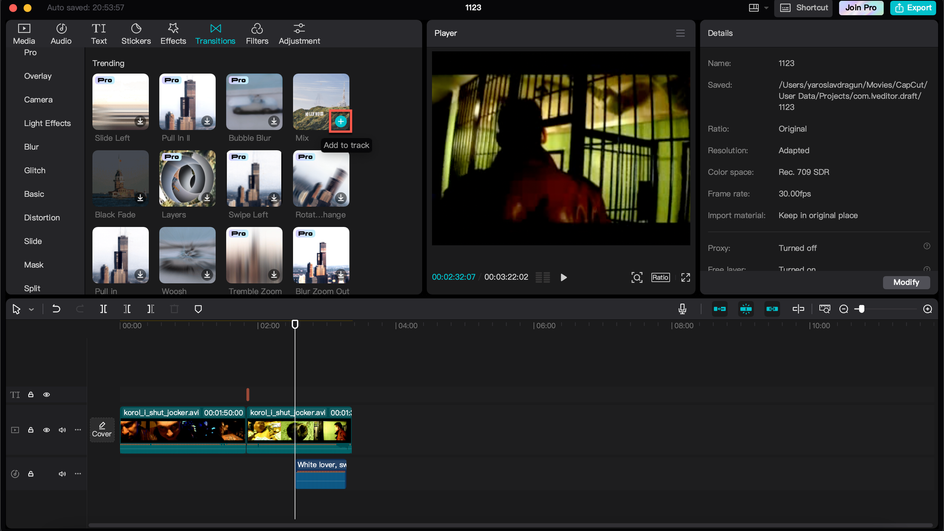Hide the main video track
The width and height of the screenshot is (944, 531).
click(x=46, y=430)
